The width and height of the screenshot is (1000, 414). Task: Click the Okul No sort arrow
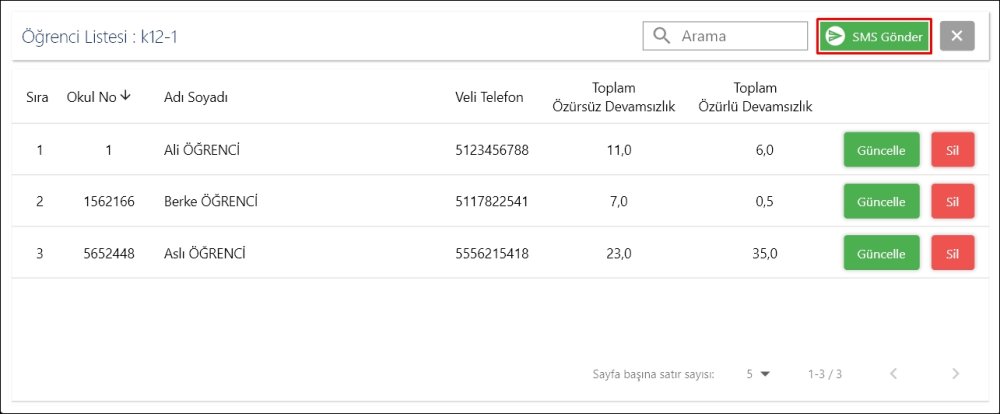[125, 96]
